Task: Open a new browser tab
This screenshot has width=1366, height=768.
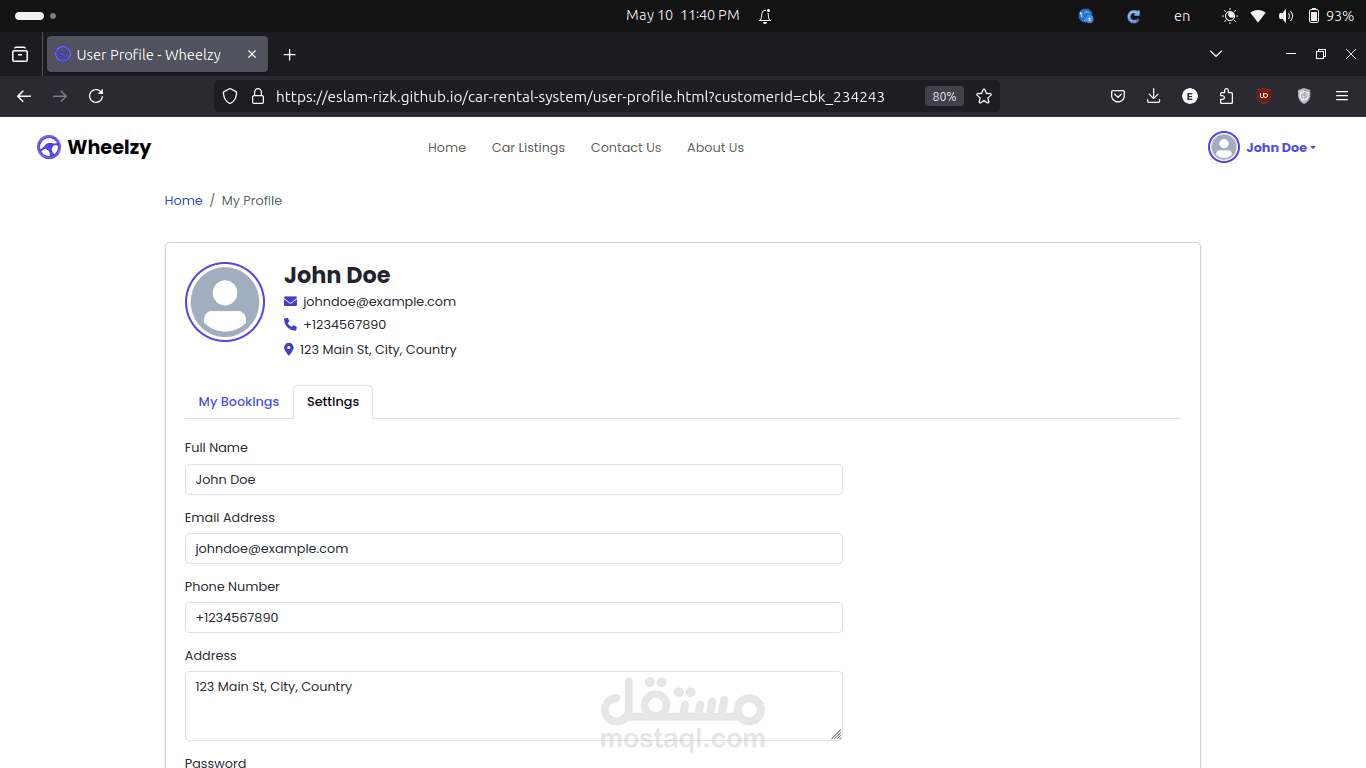Action: pyautogui.click(x=289, y=54)
